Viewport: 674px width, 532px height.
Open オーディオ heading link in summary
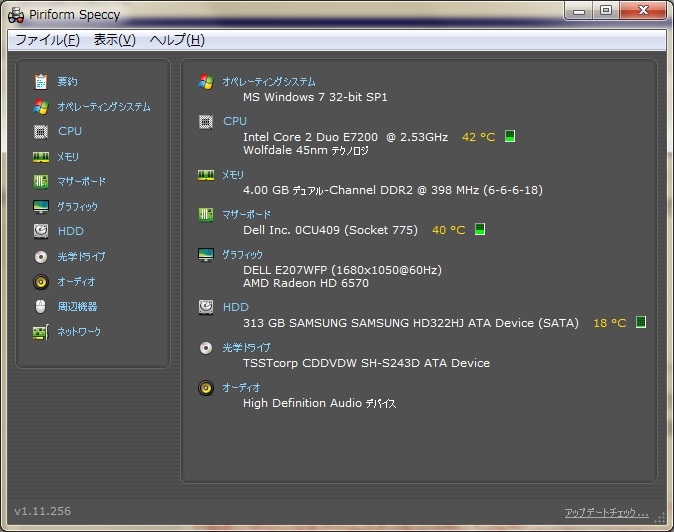click(241, 388)
